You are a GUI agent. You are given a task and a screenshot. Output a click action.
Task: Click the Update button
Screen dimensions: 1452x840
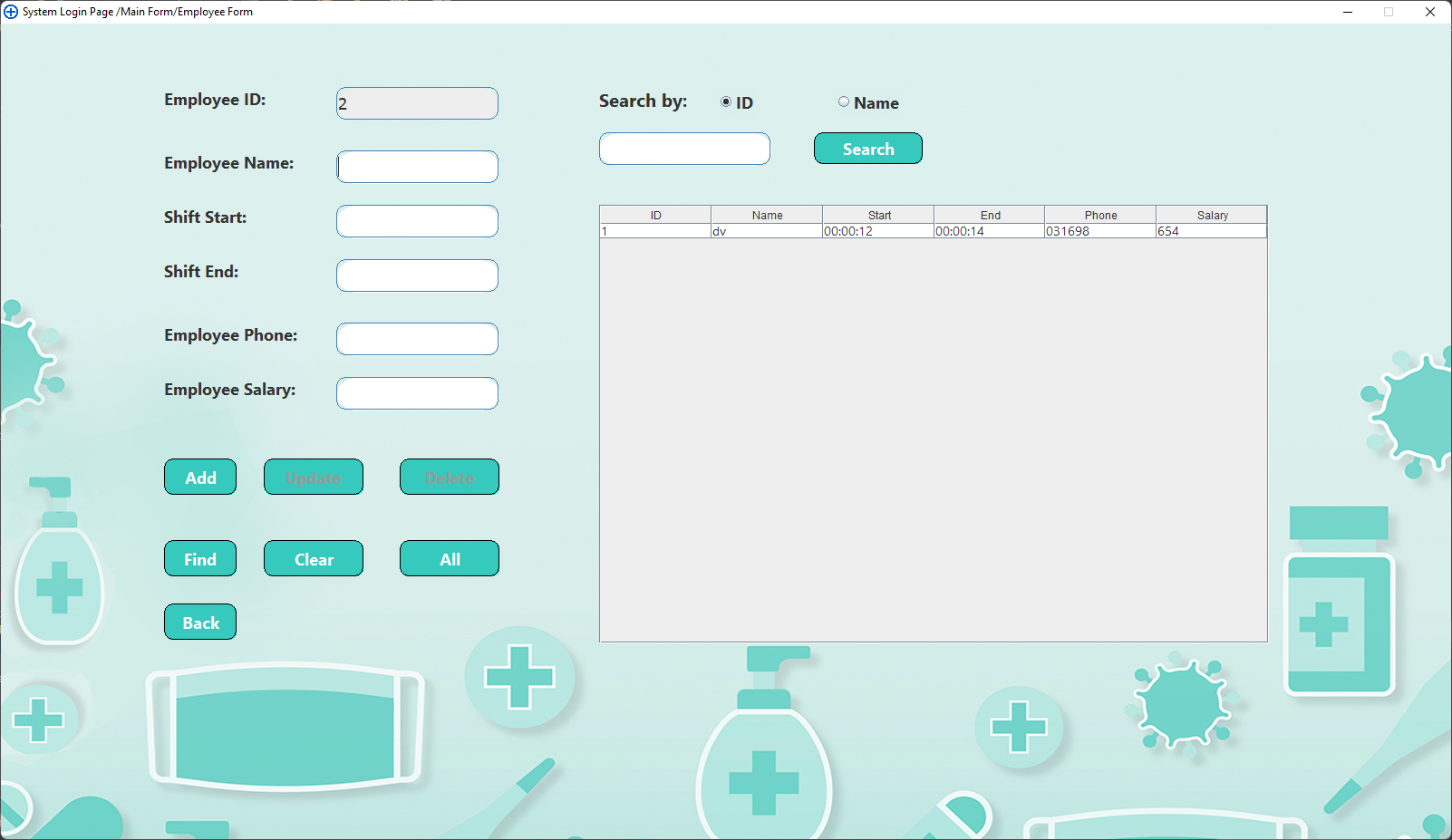click(313, 477)
